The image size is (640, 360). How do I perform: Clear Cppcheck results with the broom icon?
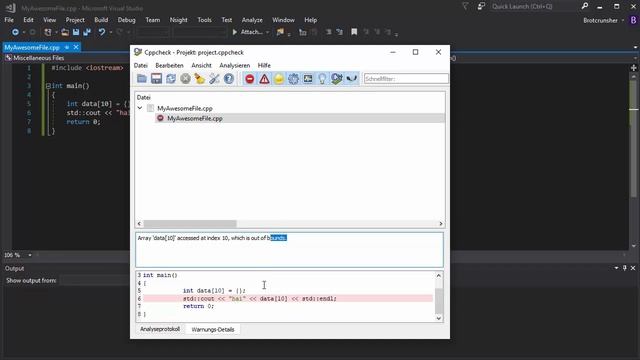pyautogui.click(x=200, y=79)
